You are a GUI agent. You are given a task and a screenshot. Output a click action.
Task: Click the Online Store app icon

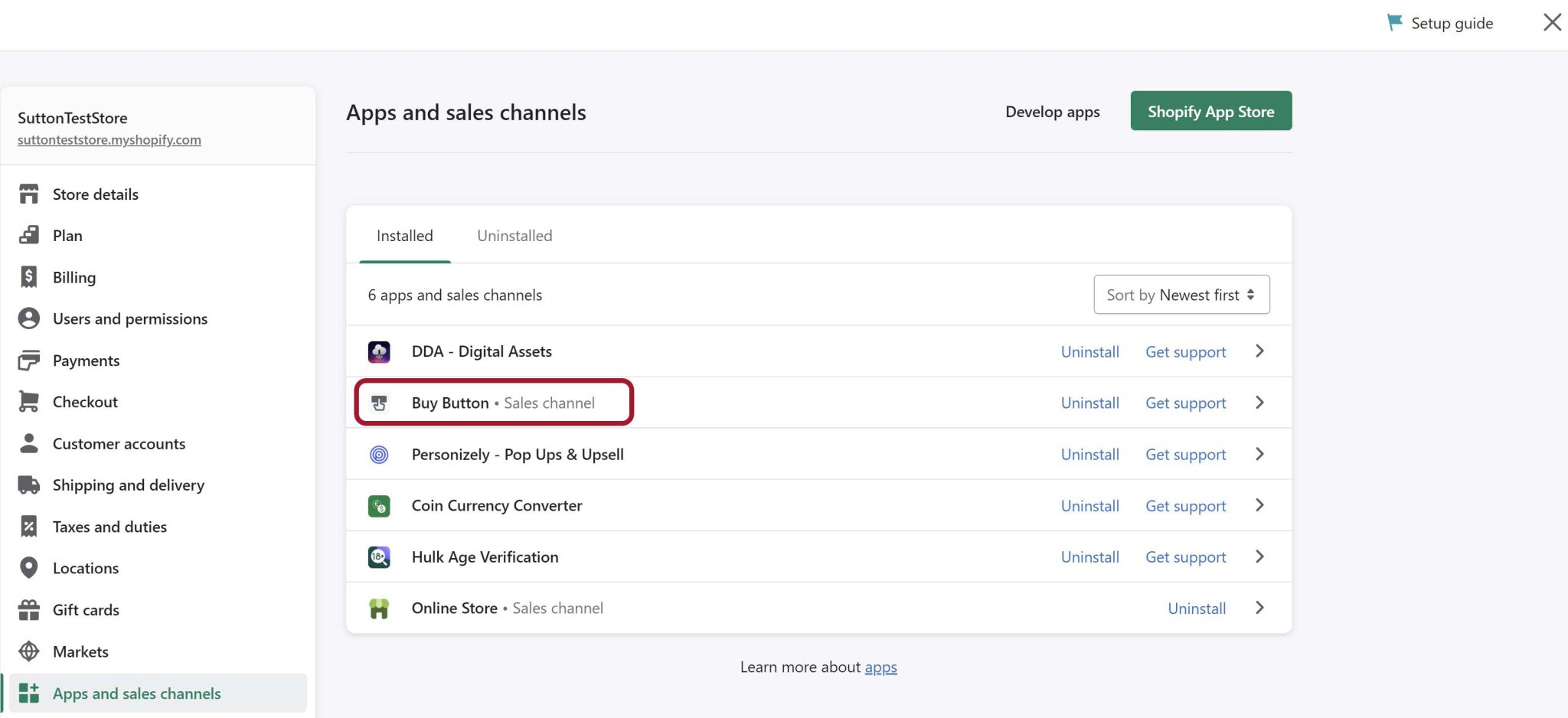coord(379,609)
